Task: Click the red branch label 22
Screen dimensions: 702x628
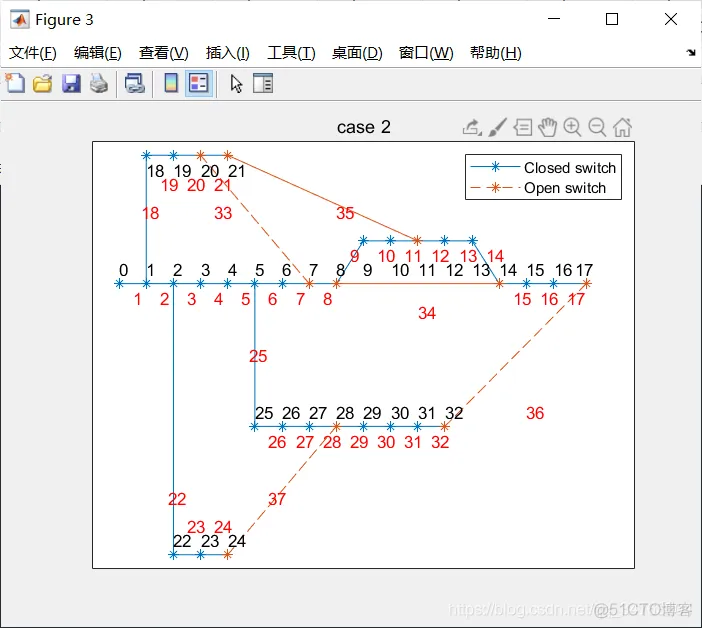Action: [x=177, y=499]
